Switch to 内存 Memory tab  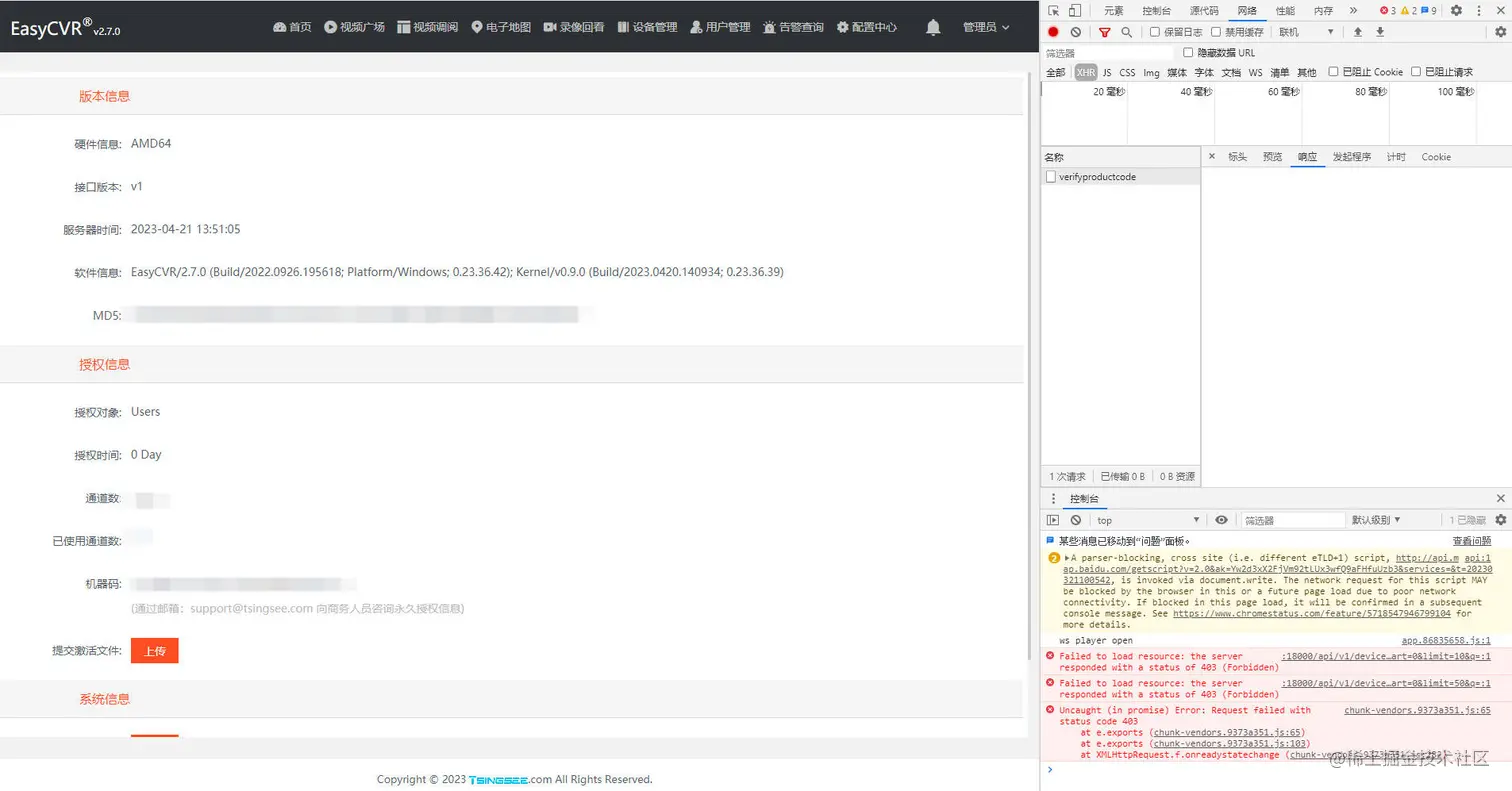[x=1323, y=10]
